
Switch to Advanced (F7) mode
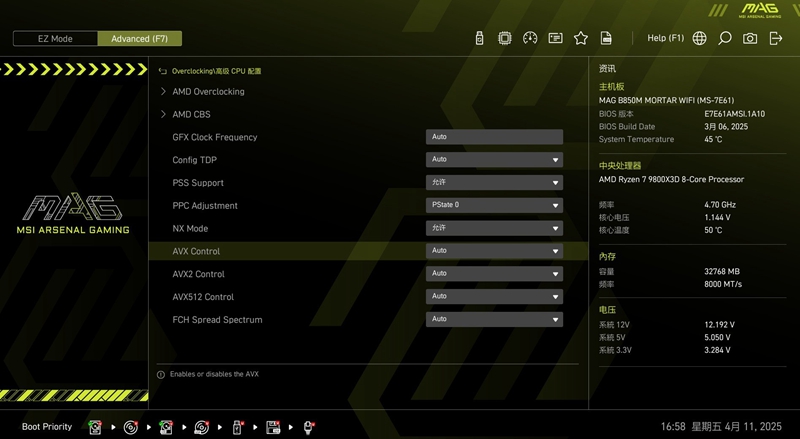pyautogui.click(x=140, y=38)
